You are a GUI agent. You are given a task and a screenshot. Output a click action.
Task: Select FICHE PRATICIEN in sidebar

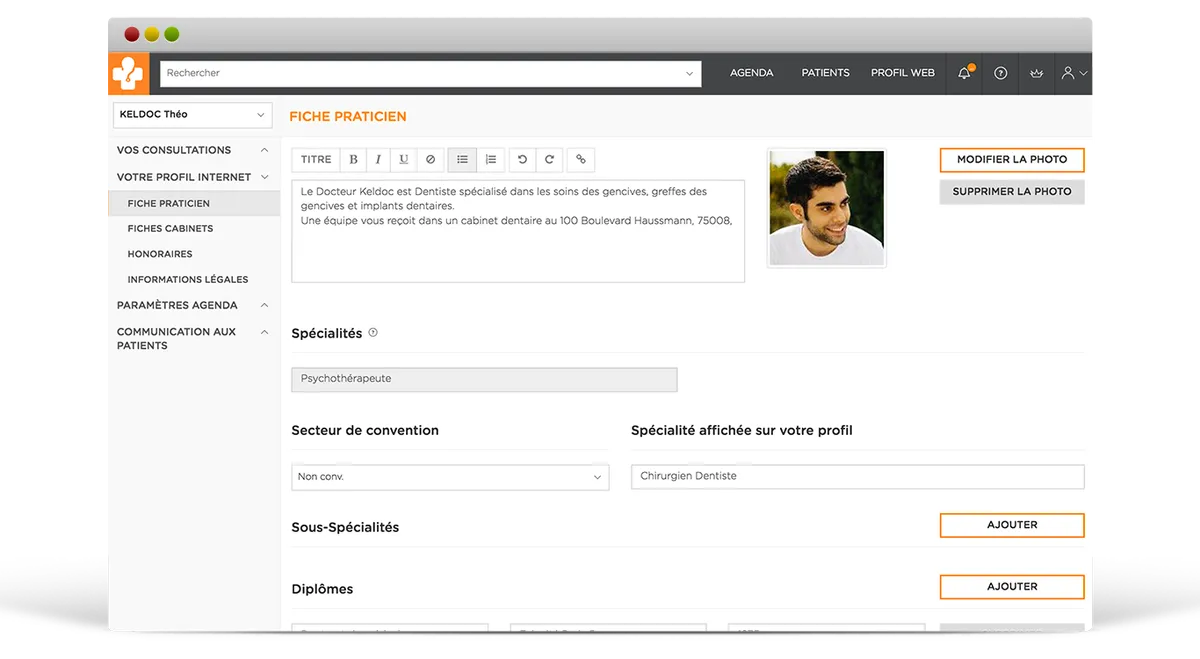194,203
